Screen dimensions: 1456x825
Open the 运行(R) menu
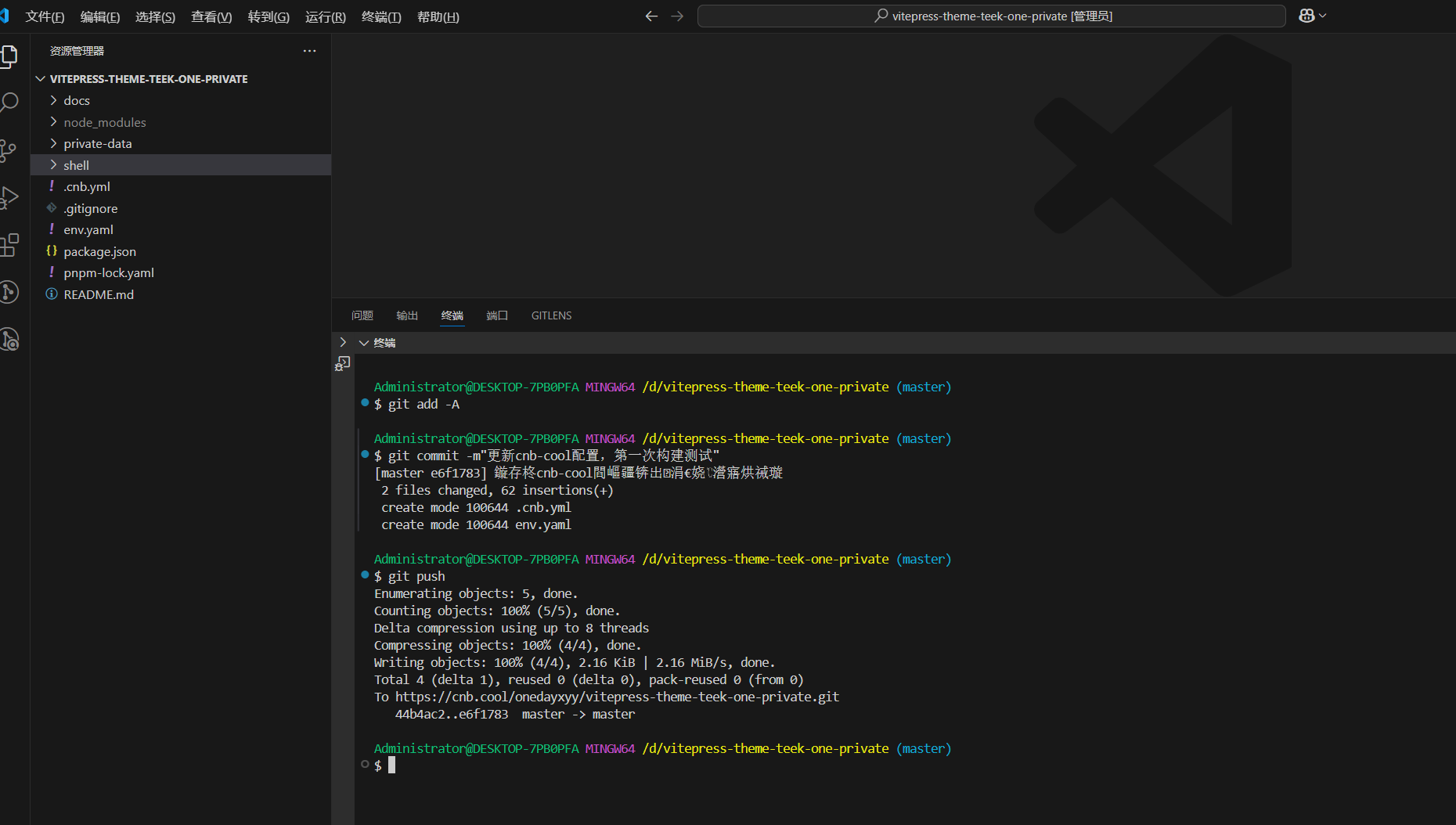[326, 16]
